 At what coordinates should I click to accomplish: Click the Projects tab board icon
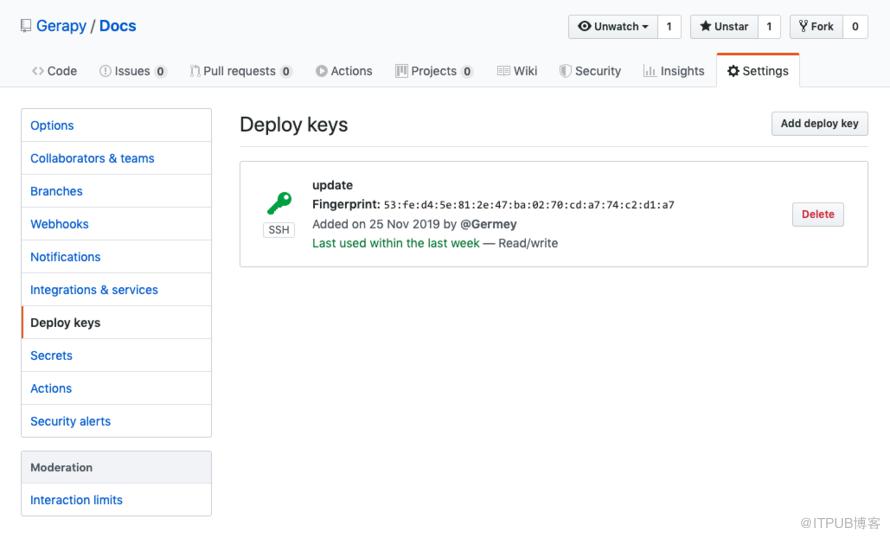[401, 71]
